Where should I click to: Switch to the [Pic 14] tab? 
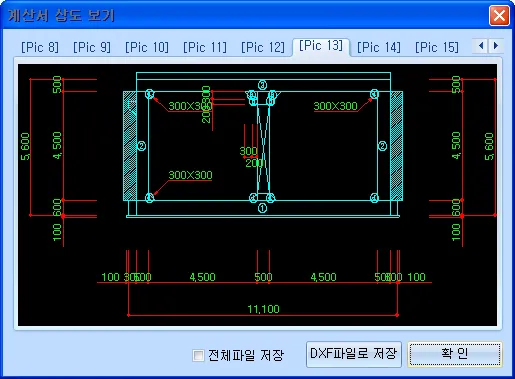[379, 47]
